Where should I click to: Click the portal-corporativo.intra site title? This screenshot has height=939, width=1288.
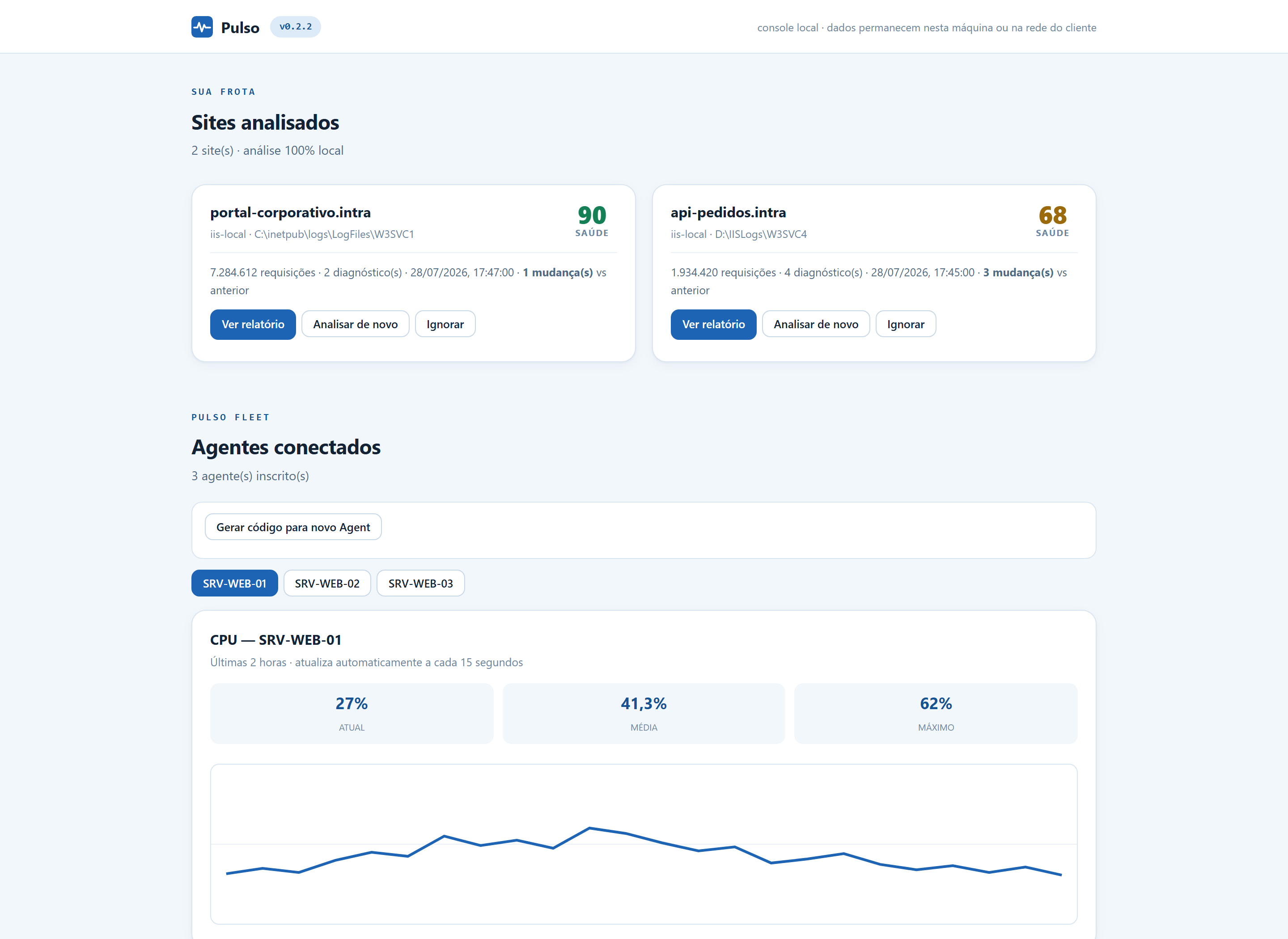pos(290,212)
